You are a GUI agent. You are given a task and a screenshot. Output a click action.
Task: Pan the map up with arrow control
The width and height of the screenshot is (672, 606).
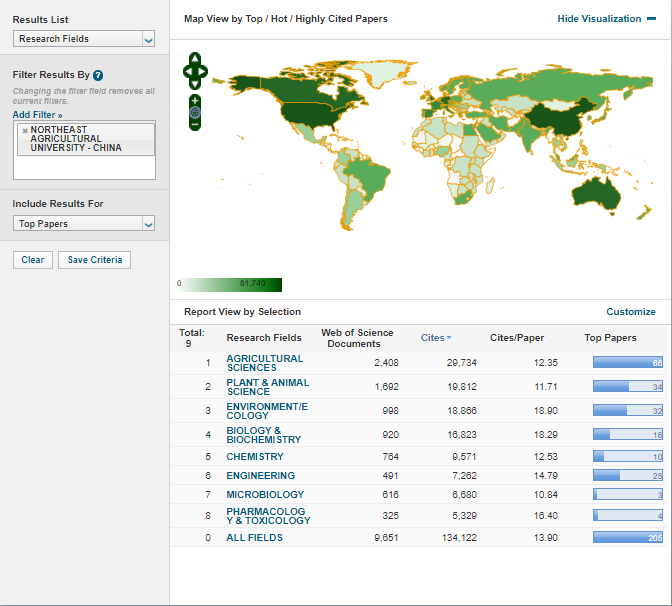click(195, 59)
